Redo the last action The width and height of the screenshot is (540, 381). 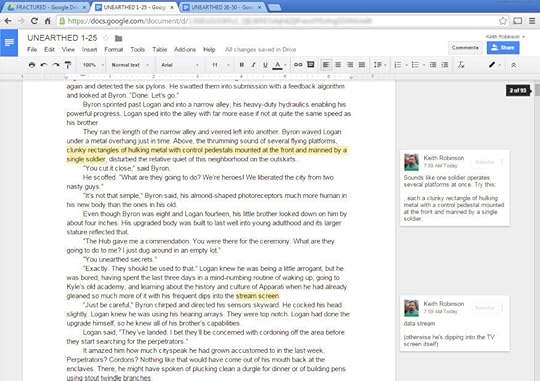point(56,65)
